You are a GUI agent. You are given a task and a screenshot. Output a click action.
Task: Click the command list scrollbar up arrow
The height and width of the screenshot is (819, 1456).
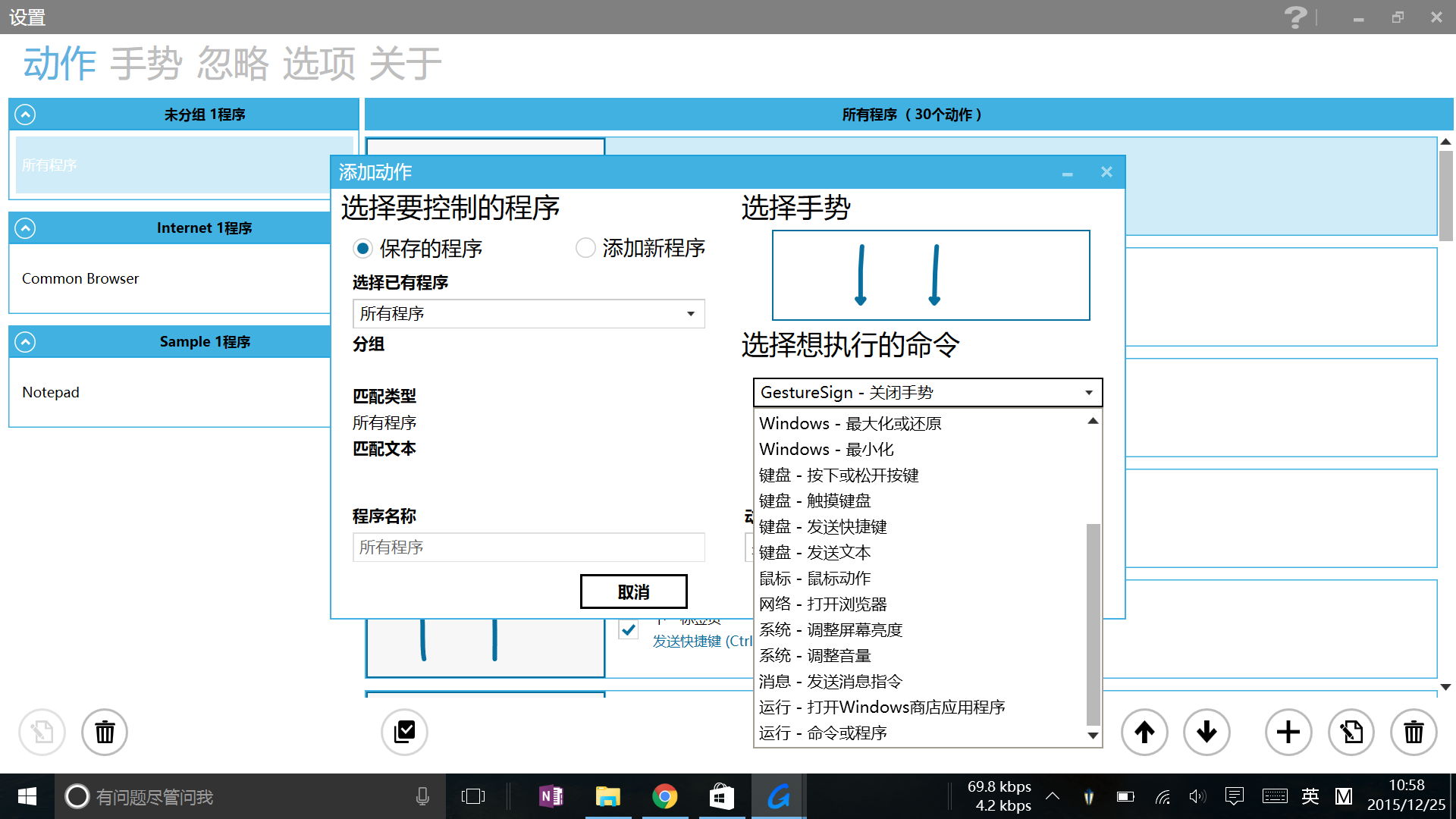pyautogui.click(x=1093, y=421)
